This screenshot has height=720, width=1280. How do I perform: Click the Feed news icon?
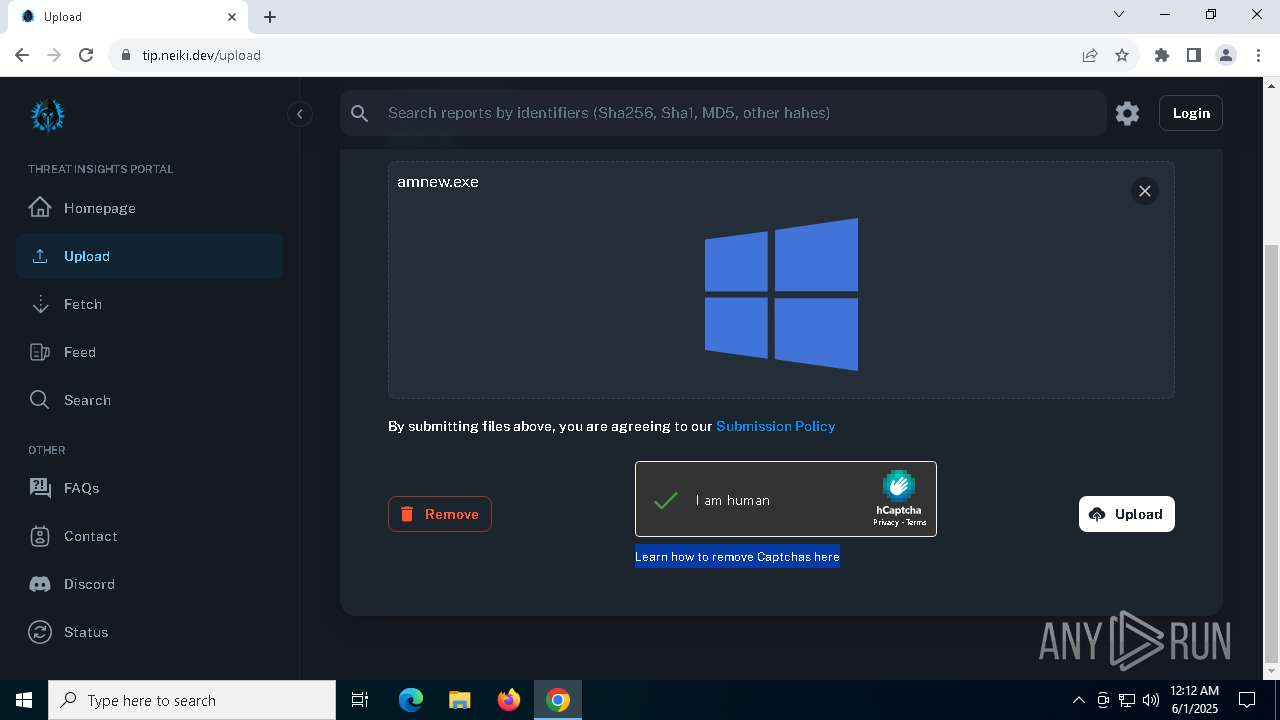[40, 352]
